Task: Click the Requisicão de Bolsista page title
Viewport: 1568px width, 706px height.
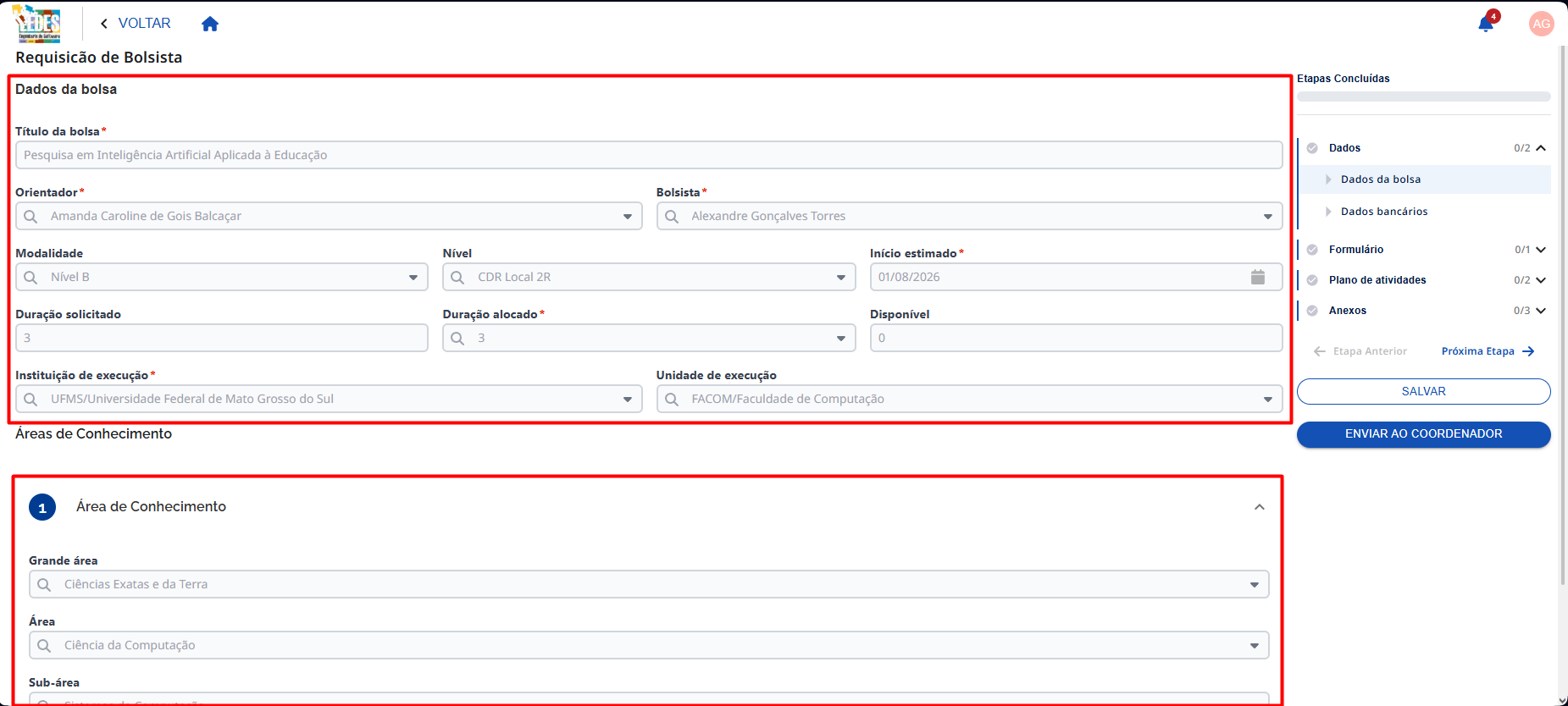Action: 98,58
